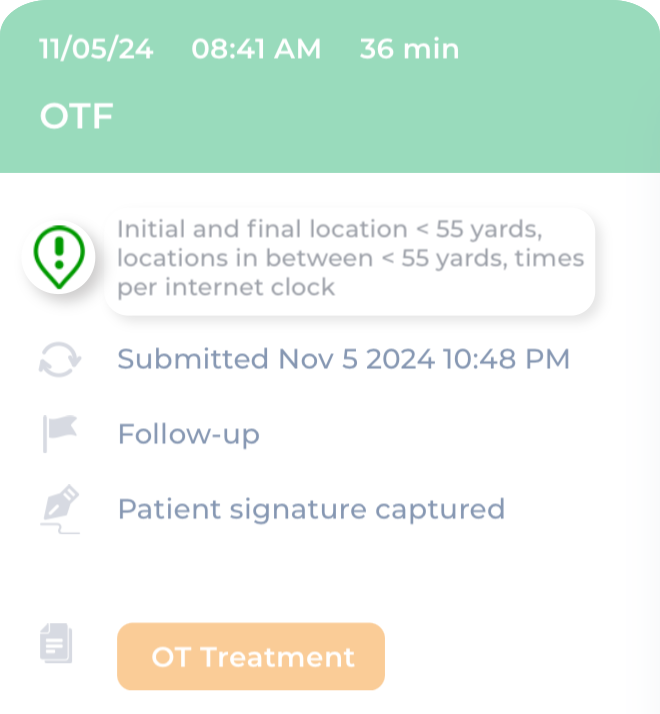Screen dimensions: 660x714
Task: Open the OT Treatment note
Action: (251, 657)
